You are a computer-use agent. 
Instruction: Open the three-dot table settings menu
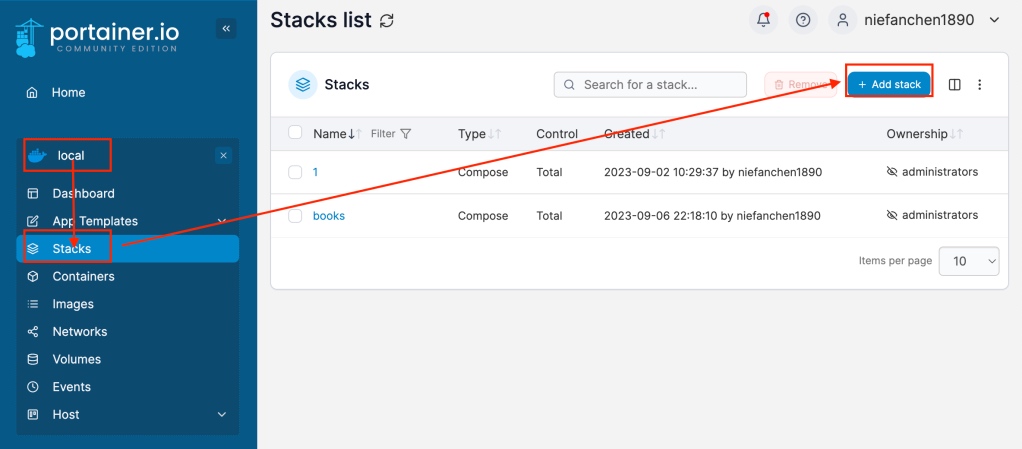click(980, 85)
